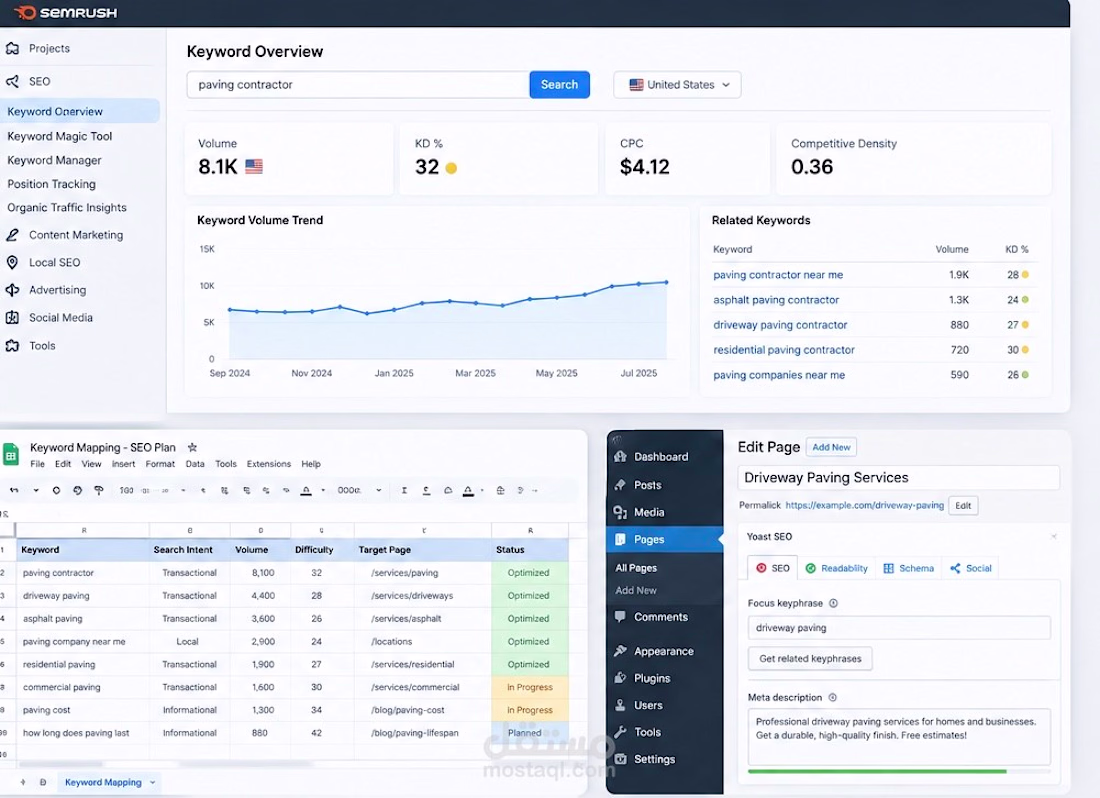The image size is (1100, 798).
Task: Click the Semrush Tools sidebar icon
Action: (12, 346)
